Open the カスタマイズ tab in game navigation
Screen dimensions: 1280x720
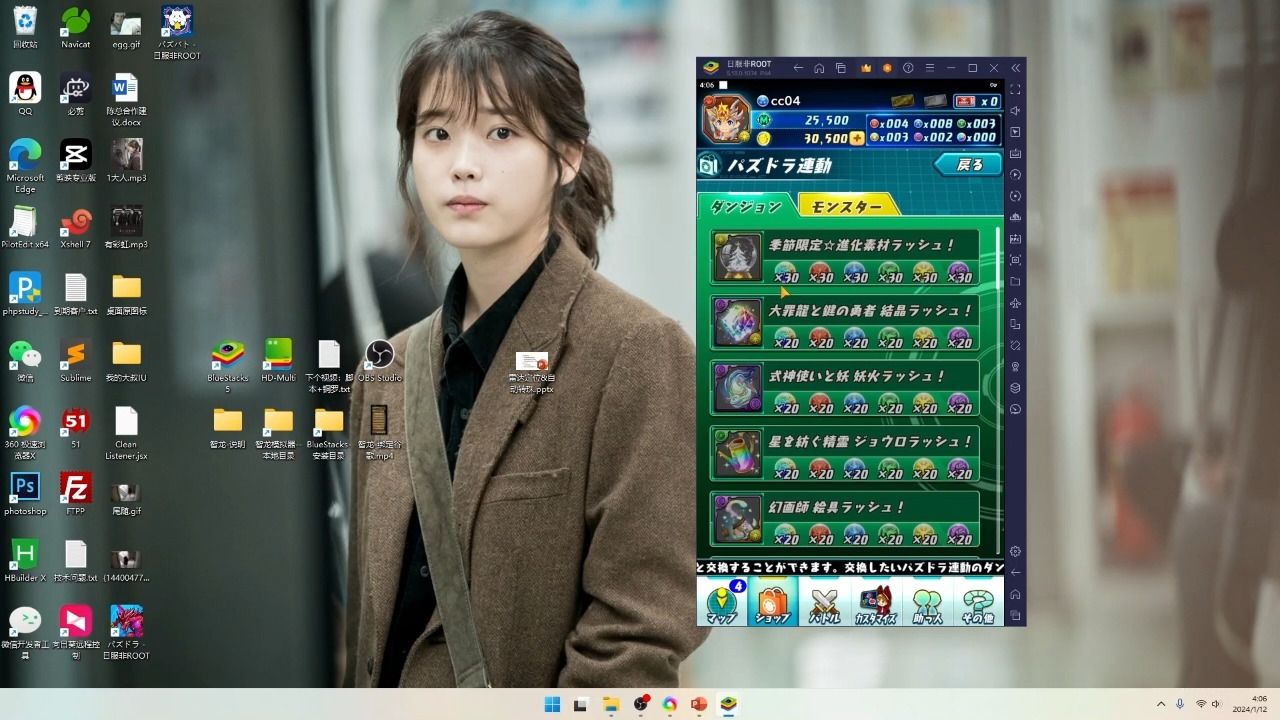[875, 603]
